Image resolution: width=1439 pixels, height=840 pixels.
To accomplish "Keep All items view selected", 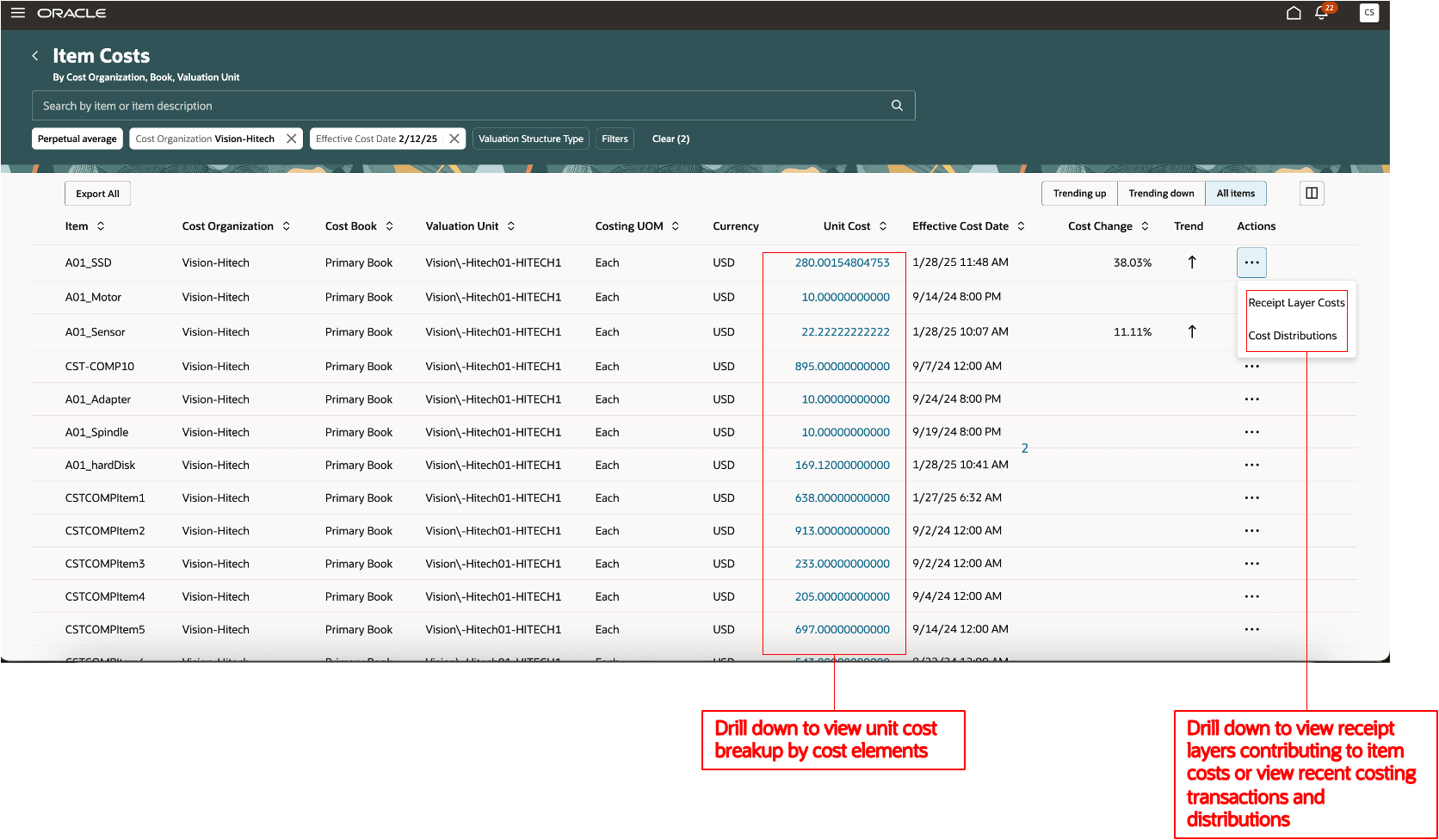I will (1235, 193).
